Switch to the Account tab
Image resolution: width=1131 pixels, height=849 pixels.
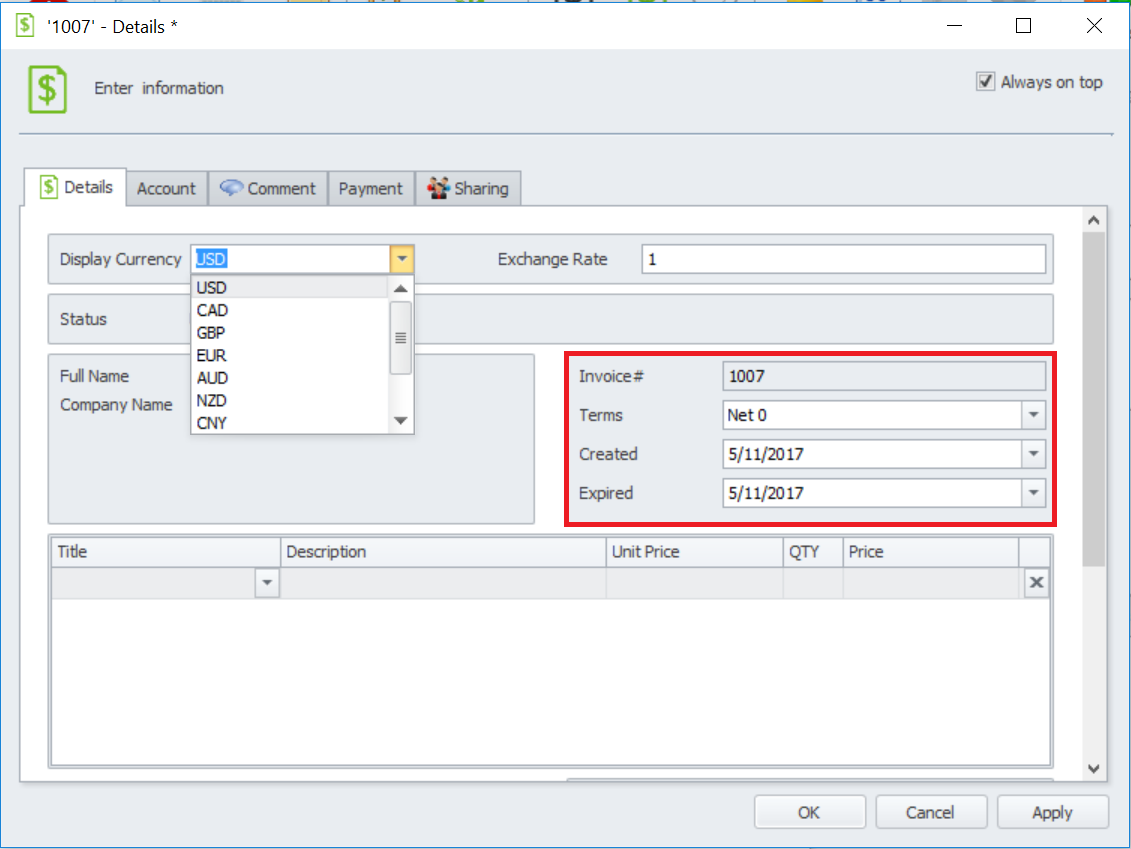click(x=166, y=188)
